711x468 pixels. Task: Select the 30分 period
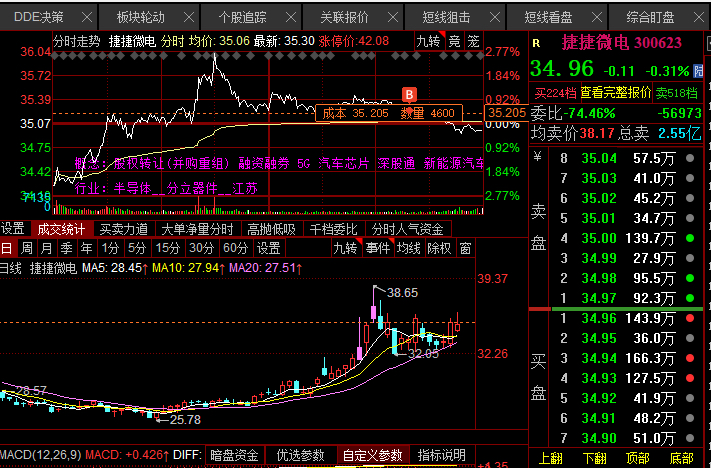tap(202, 249)
